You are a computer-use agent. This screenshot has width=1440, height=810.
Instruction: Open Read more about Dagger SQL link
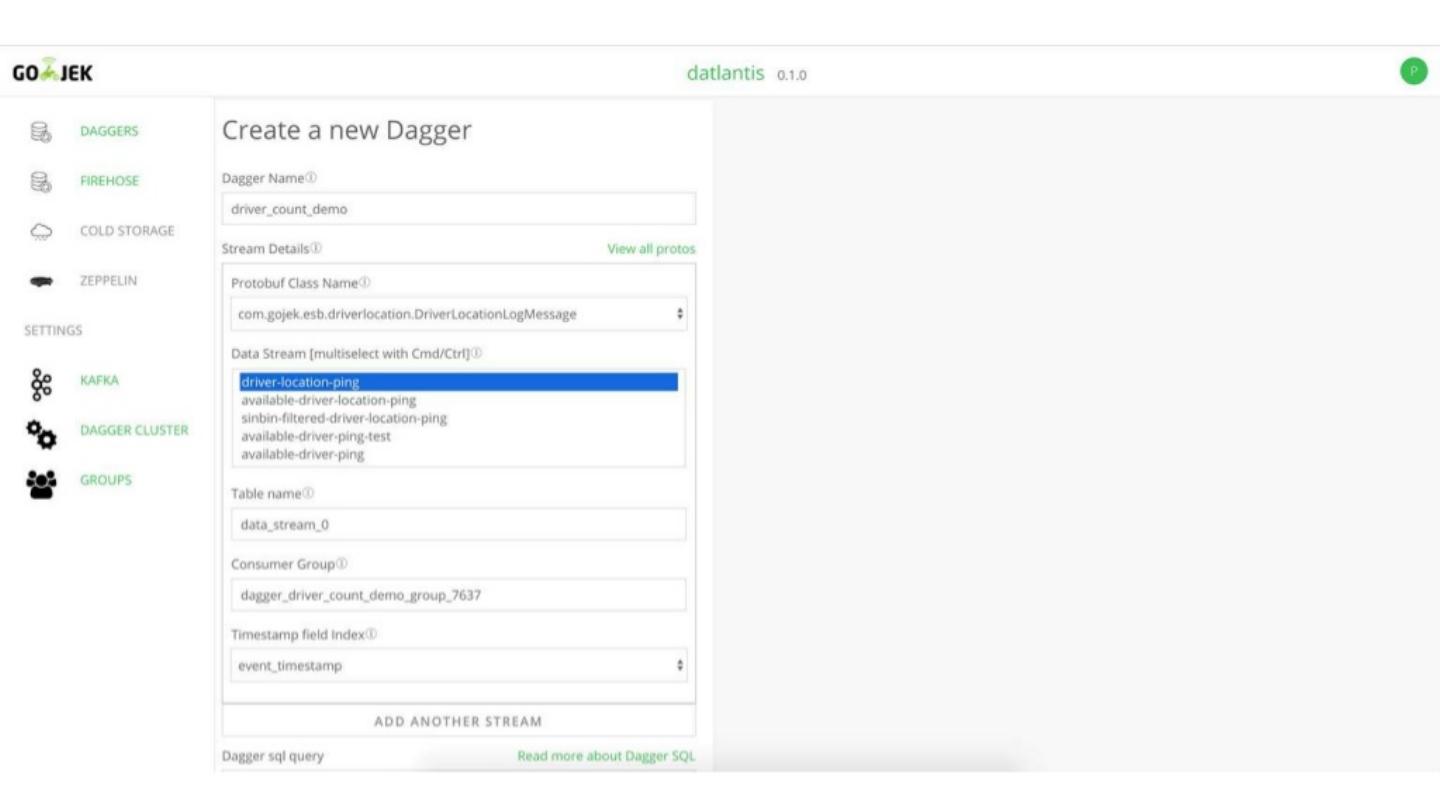606,756
